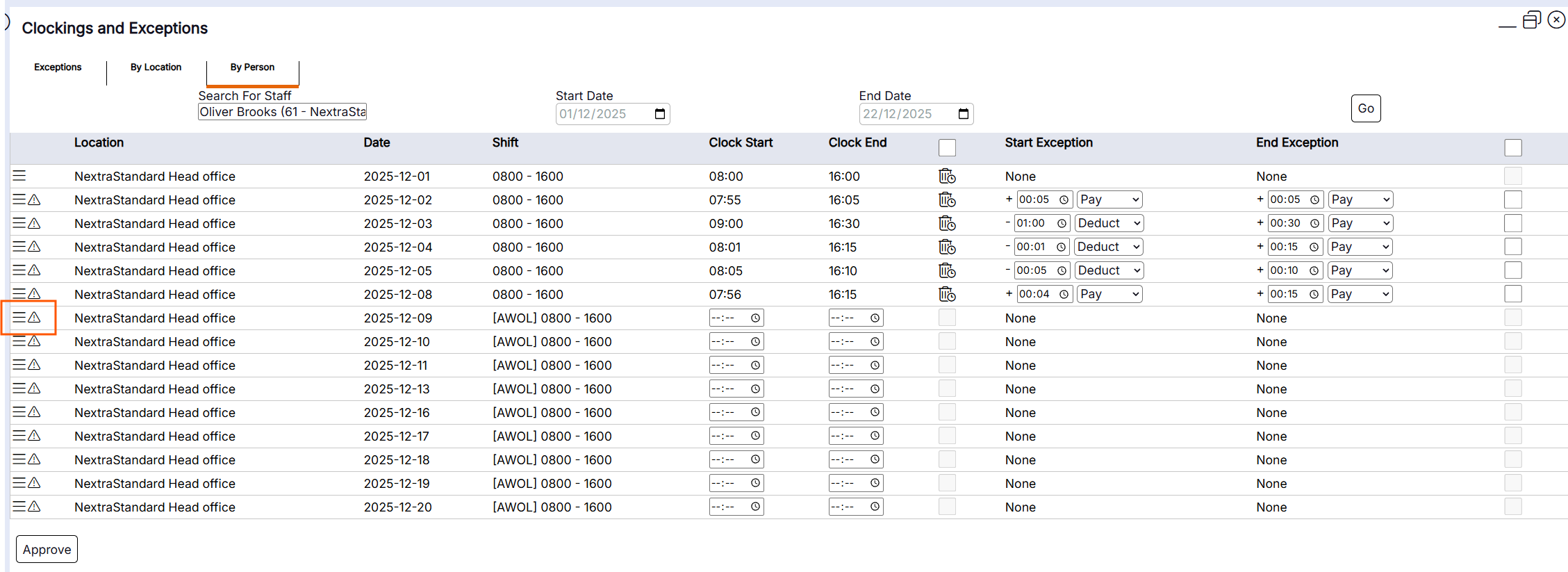Image resolution: width=1568 pixels, height=572 pixels.
Task: Open the row menu for 2025-12-01
Action: point(19,176)
